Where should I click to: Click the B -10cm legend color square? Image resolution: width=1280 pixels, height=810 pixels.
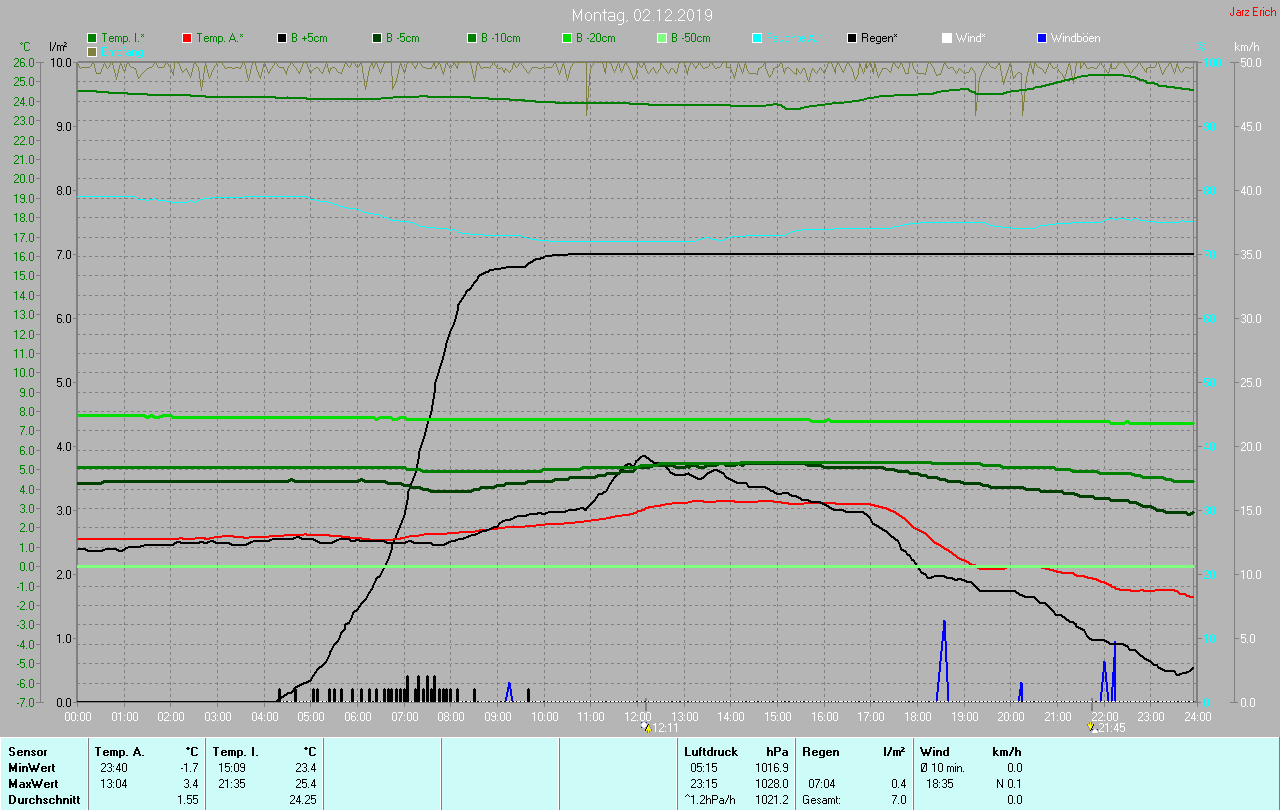pyautogui.click(x=472, y=38)
